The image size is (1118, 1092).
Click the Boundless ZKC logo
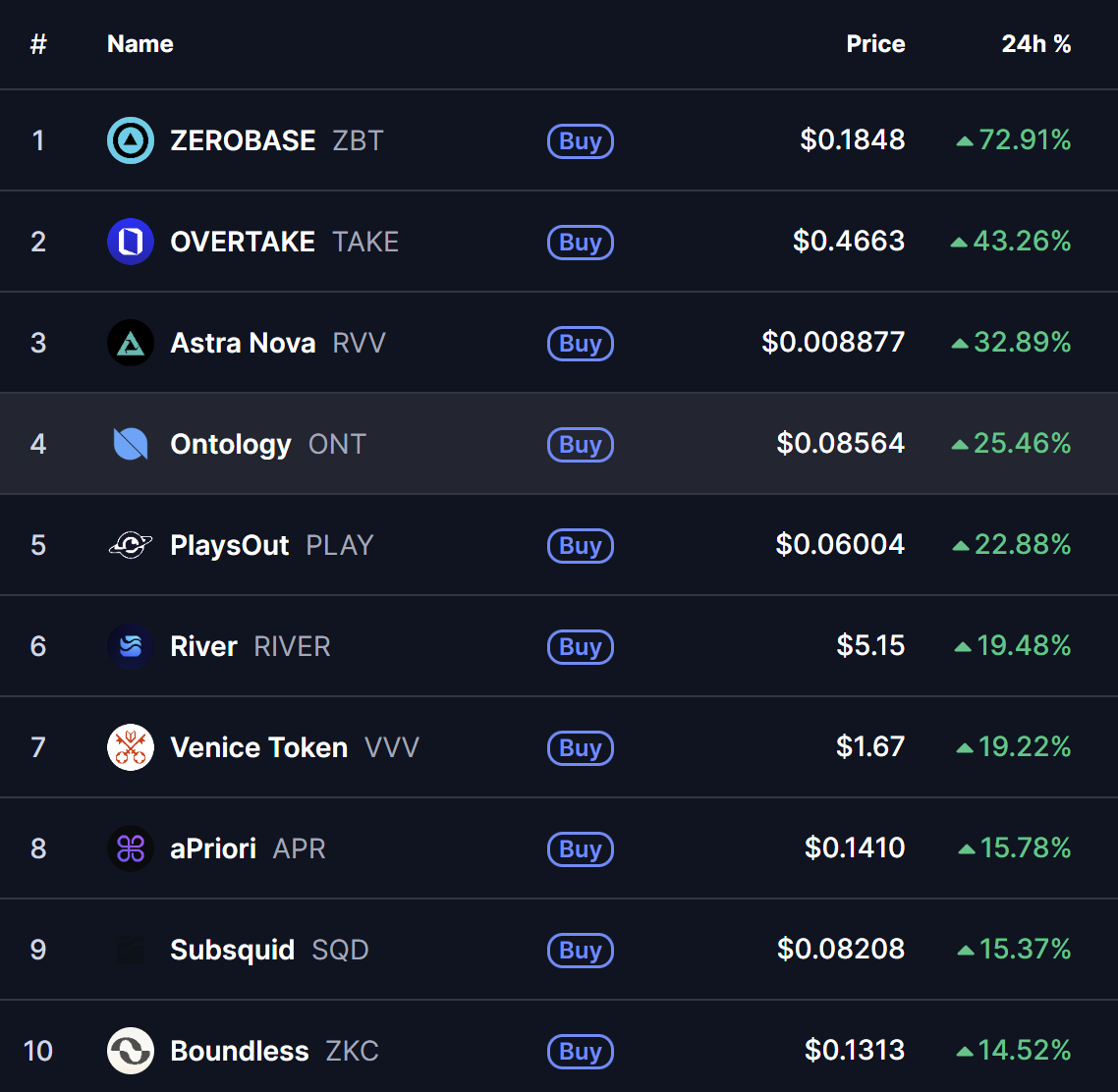point(130,1050)
